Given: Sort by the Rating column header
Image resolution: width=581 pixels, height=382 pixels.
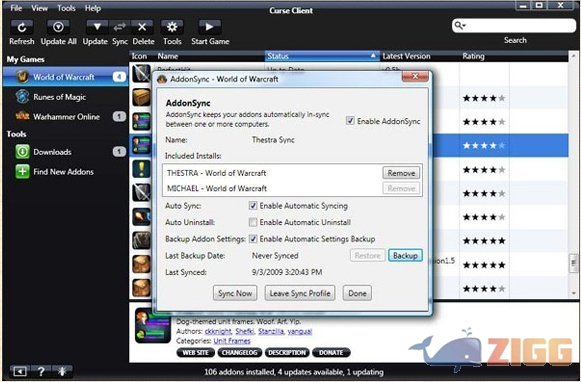Looking at the screenshot, I should pos(484,56).
